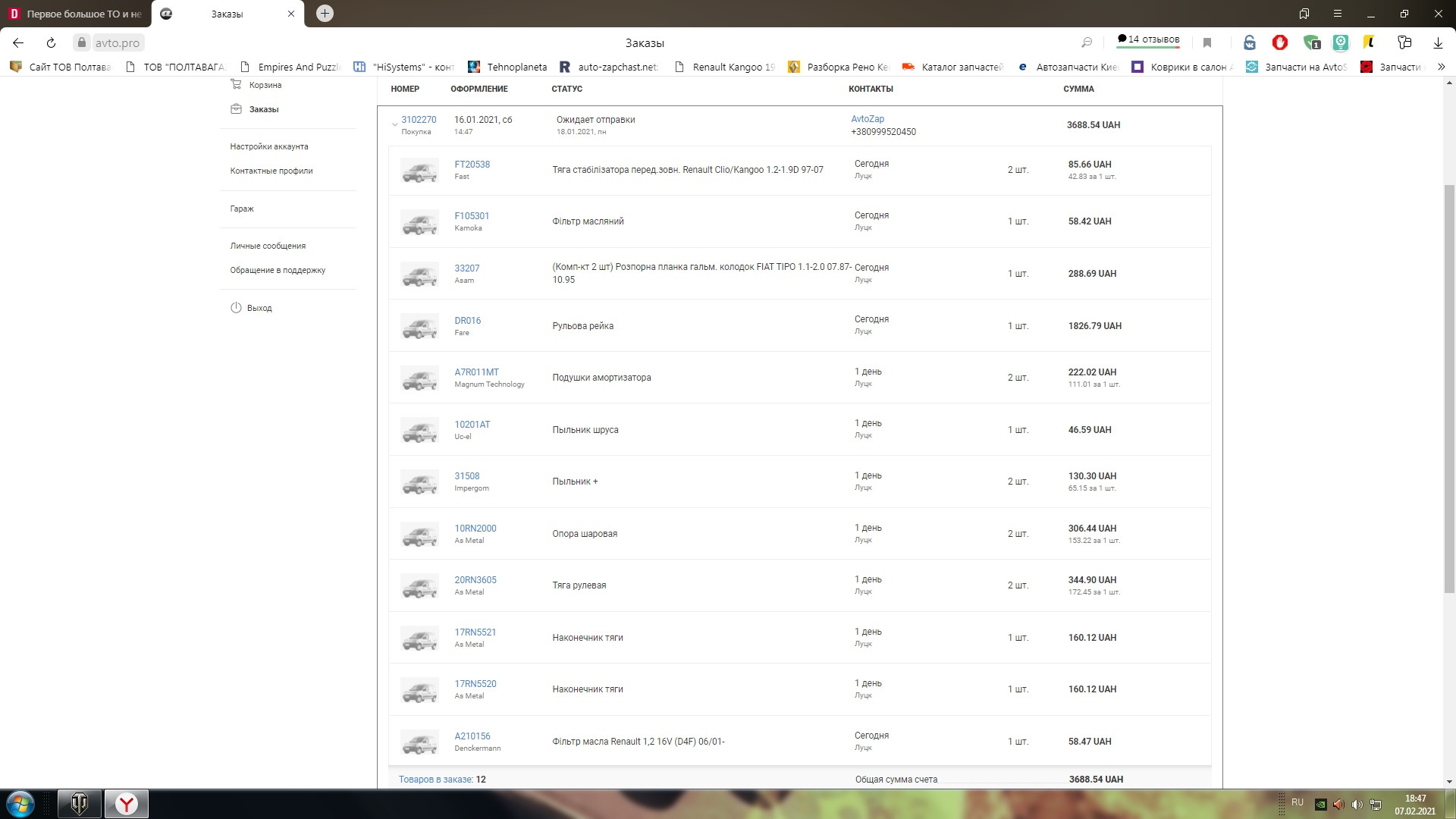Viewport: 1456px width, 819px height.
Task: Open Настройки аккаунта in the sidebar
Action: (269, 146)
